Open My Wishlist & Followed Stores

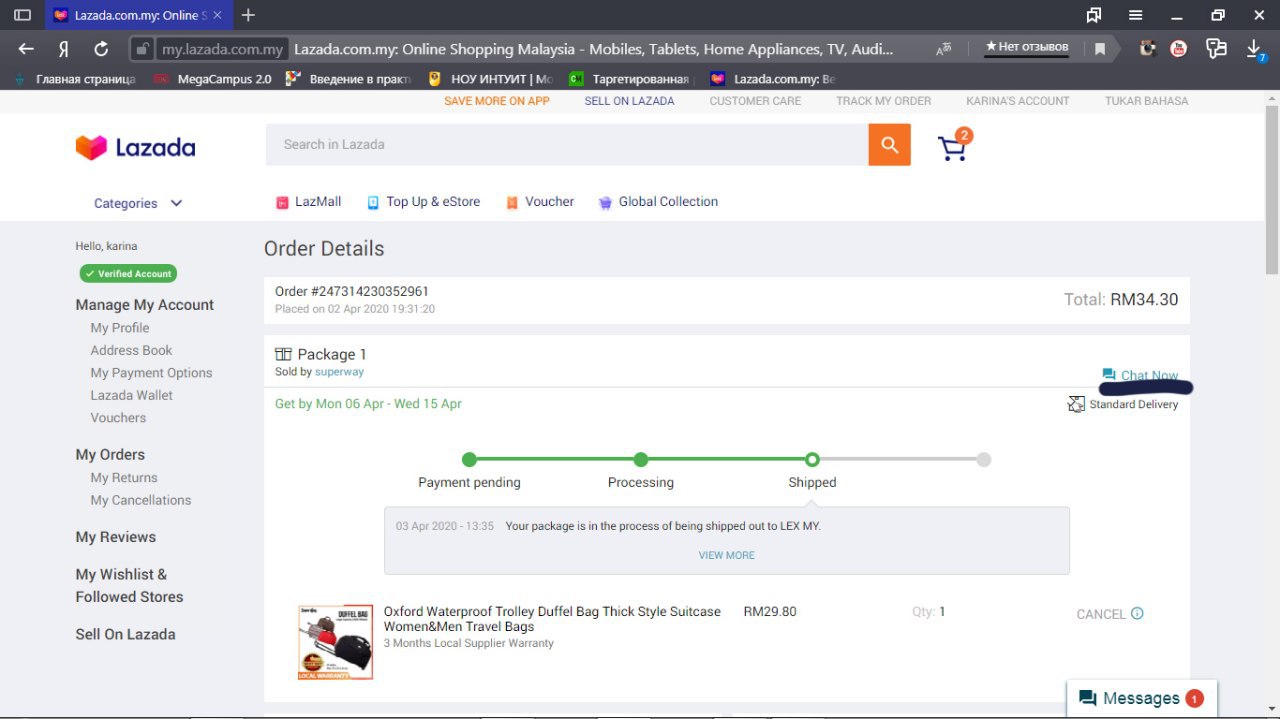click(x=129, y=585)
